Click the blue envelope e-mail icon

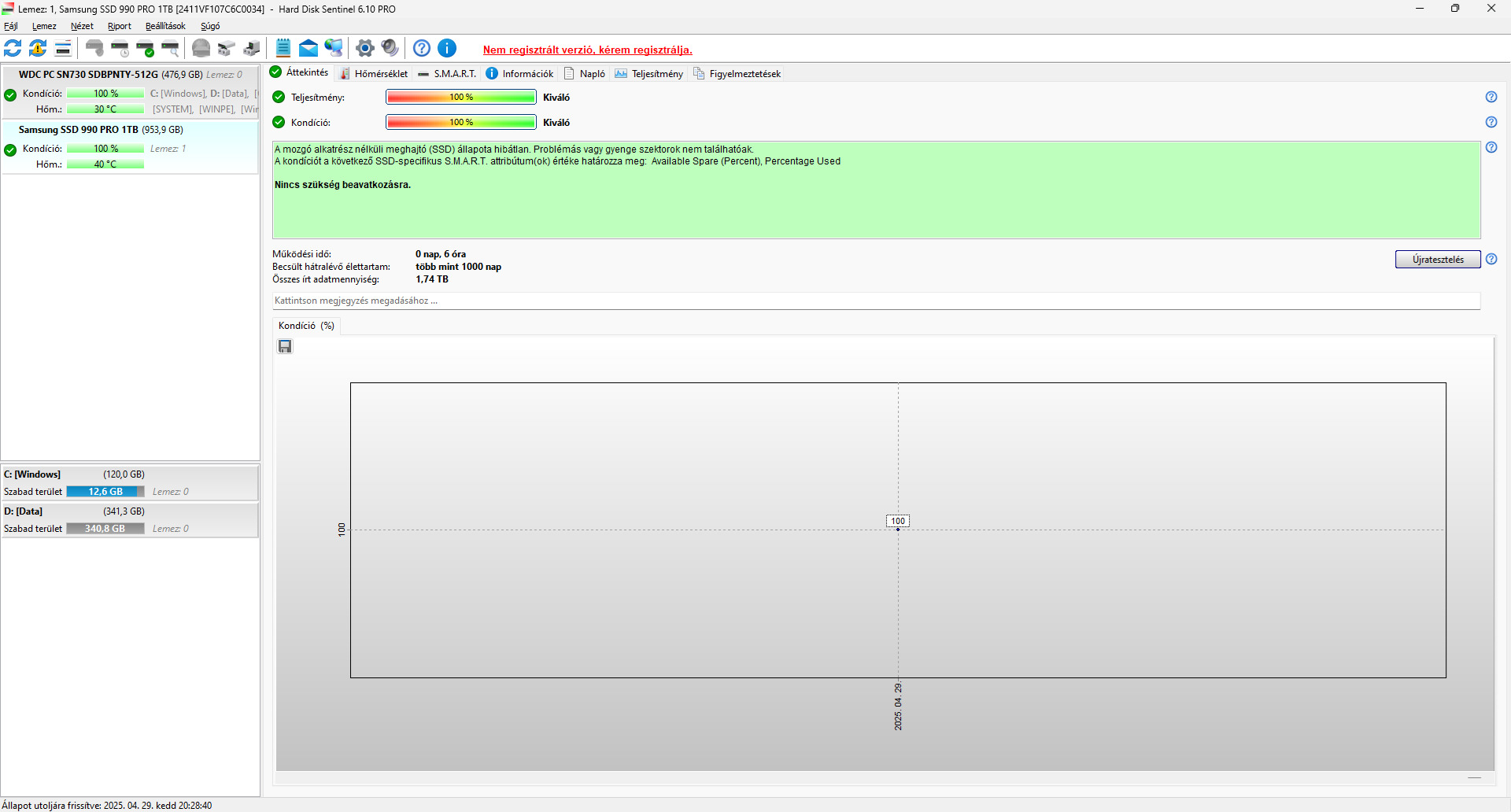308,48
